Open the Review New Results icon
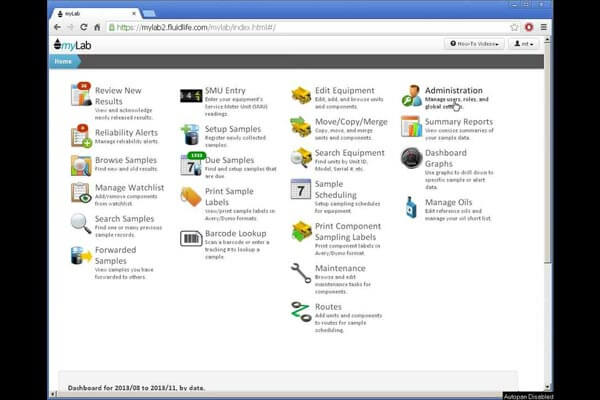Viewport: 600px width, 400px height. 81,95
